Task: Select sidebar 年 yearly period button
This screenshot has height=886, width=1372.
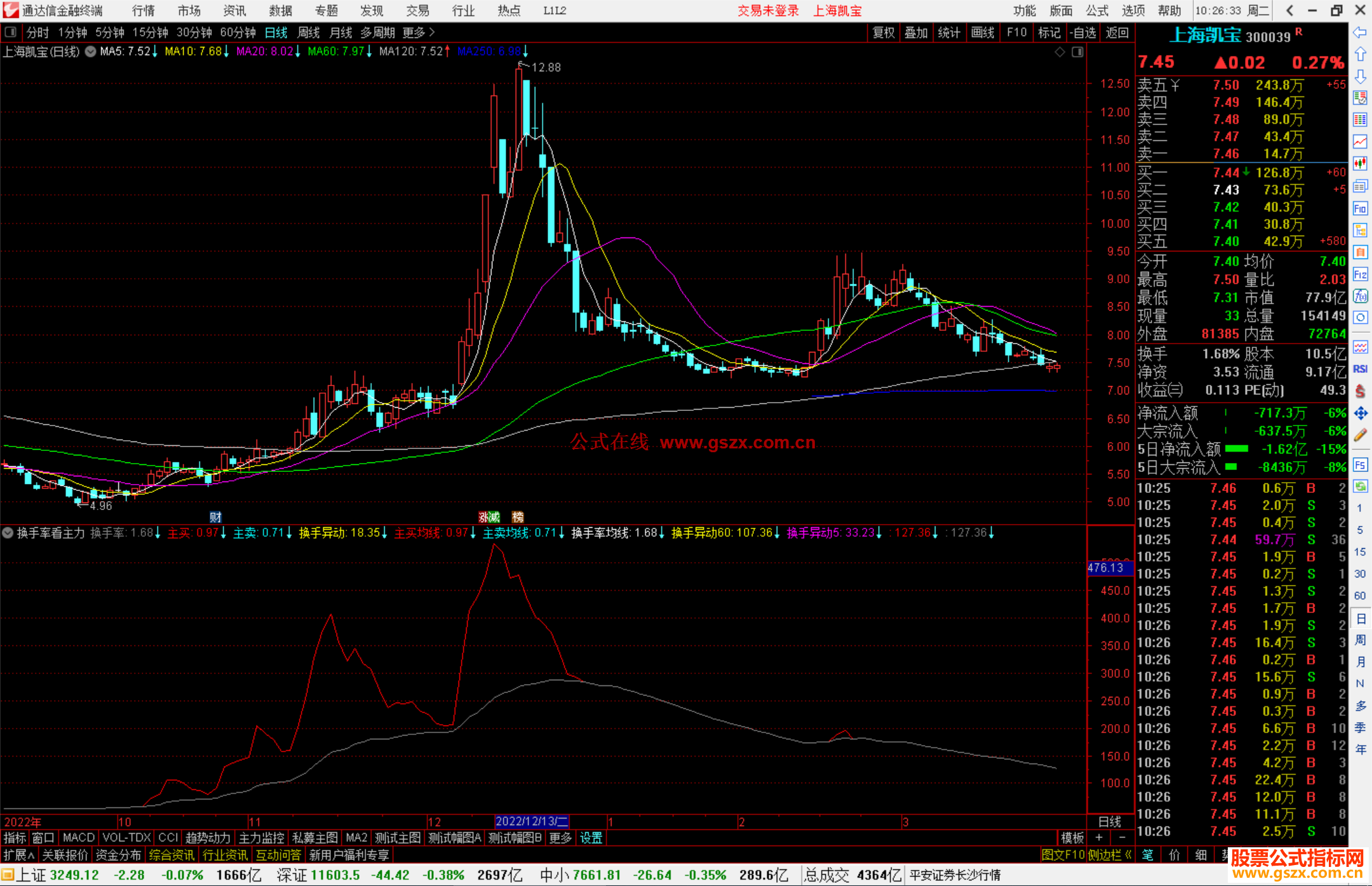Action: (1360, 749)
